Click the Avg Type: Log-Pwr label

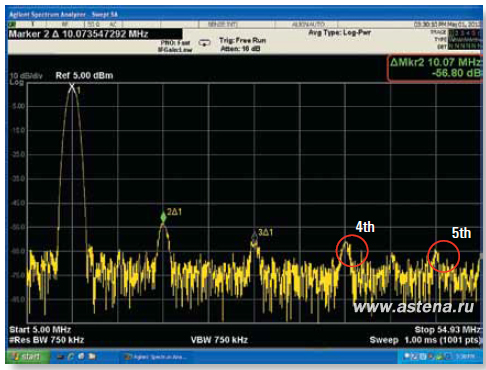pos(339,33)
